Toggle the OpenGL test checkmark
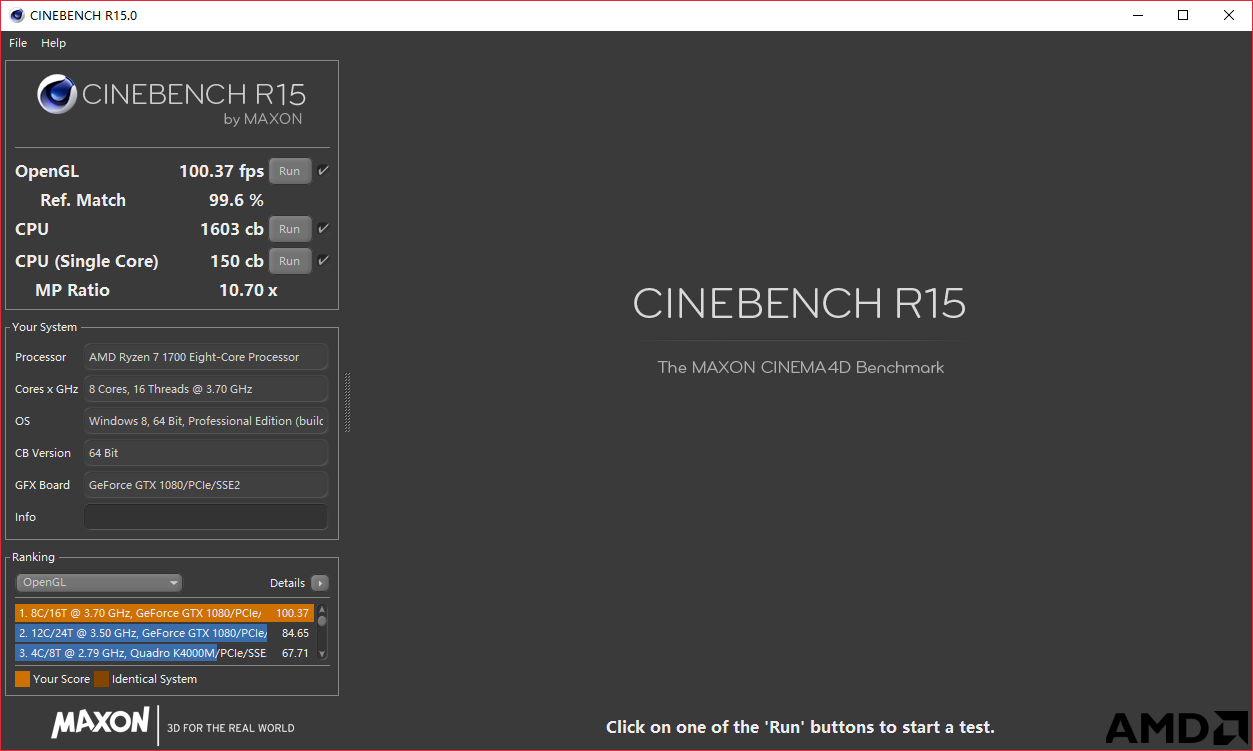 [x=323, y=171]
